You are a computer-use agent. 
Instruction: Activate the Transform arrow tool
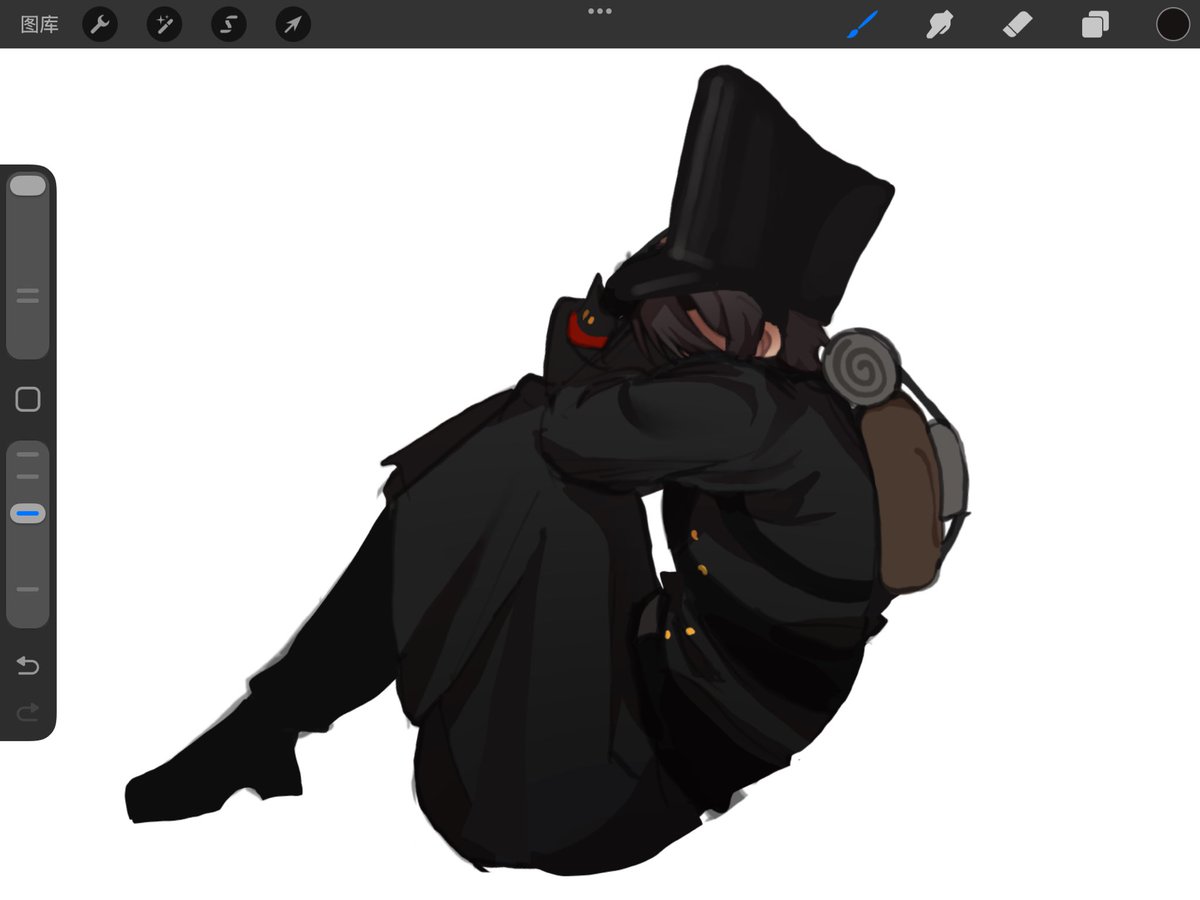point(292,24)
